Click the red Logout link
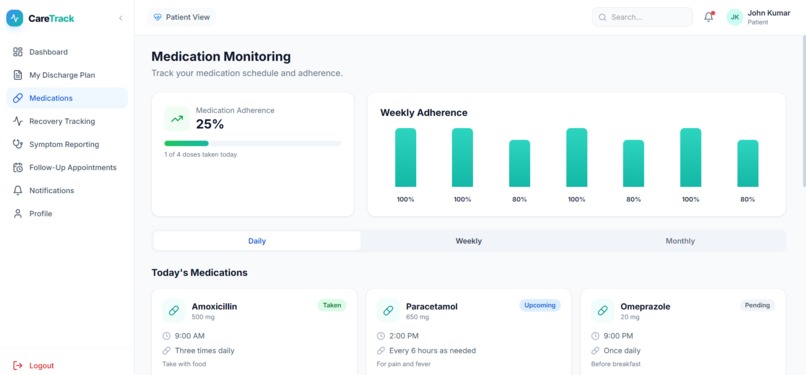This screenshot has width=806, height=375. [33, 366]
